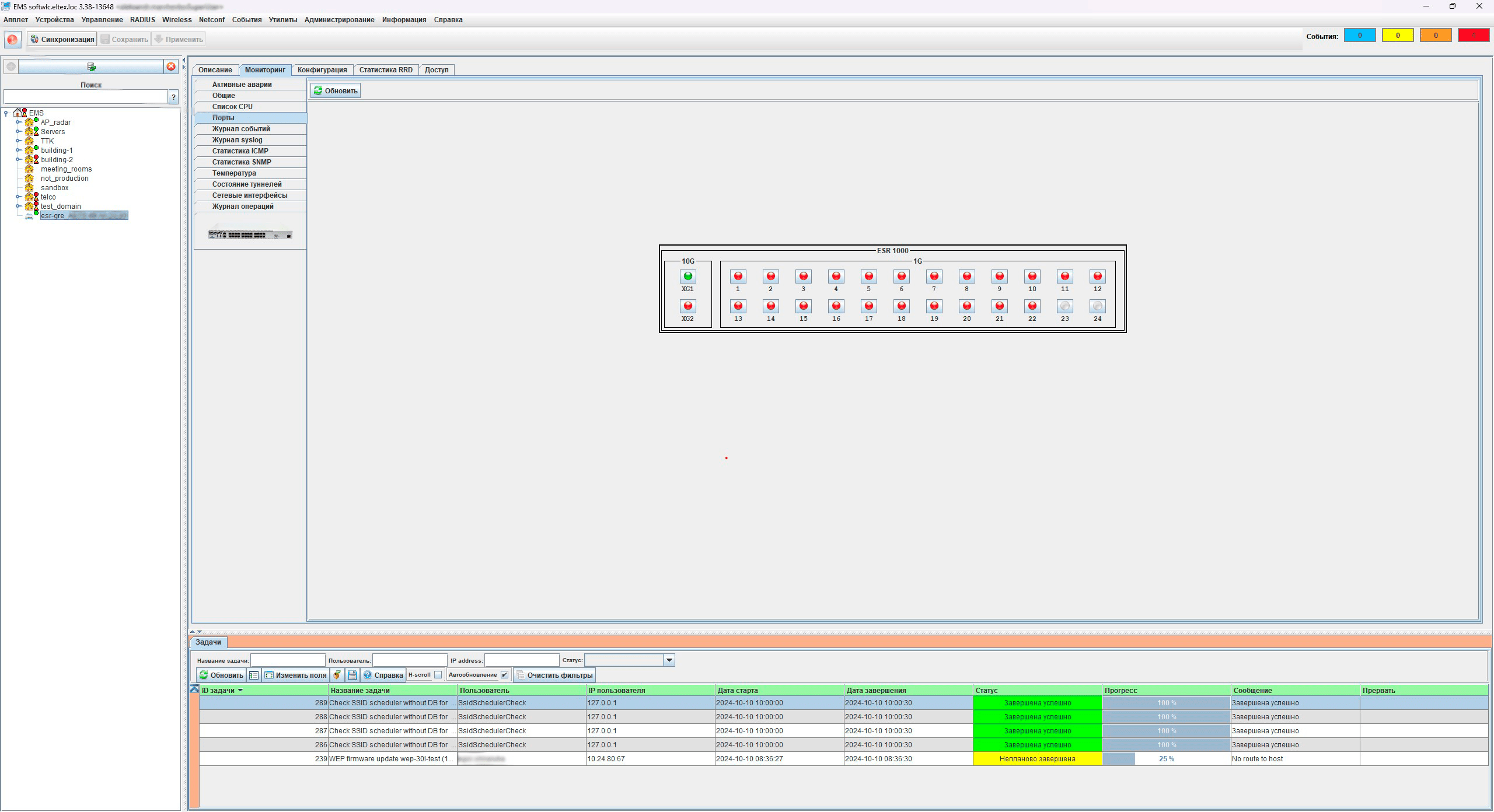This screenshot has height=812, width=1494.
Task: Click the red clear-search icon in left panel
Action: pos(171,66)
